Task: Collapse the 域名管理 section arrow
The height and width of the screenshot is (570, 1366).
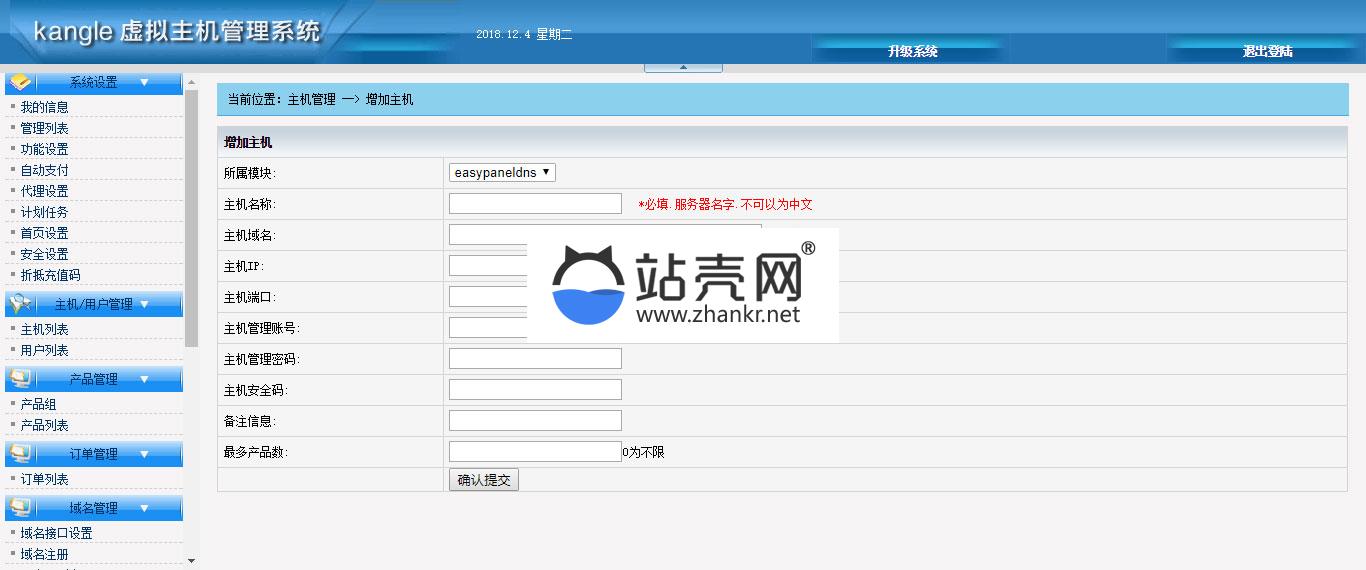Action: pyautogui.click(x=144, y=508)
